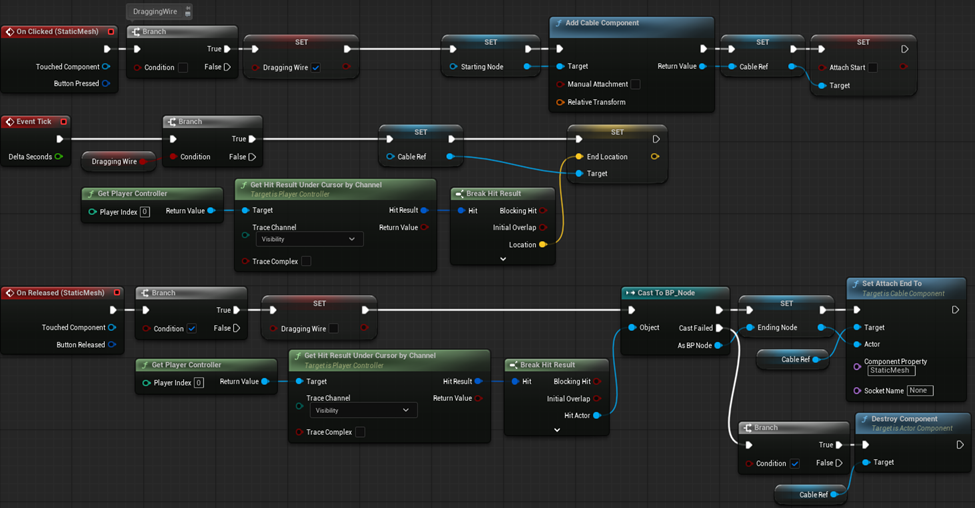The width and height of the screenshot is (975, 508).
Task: Click Cable Ref input pin on Event Tick's SET
Action: click(x=390, y=157)
